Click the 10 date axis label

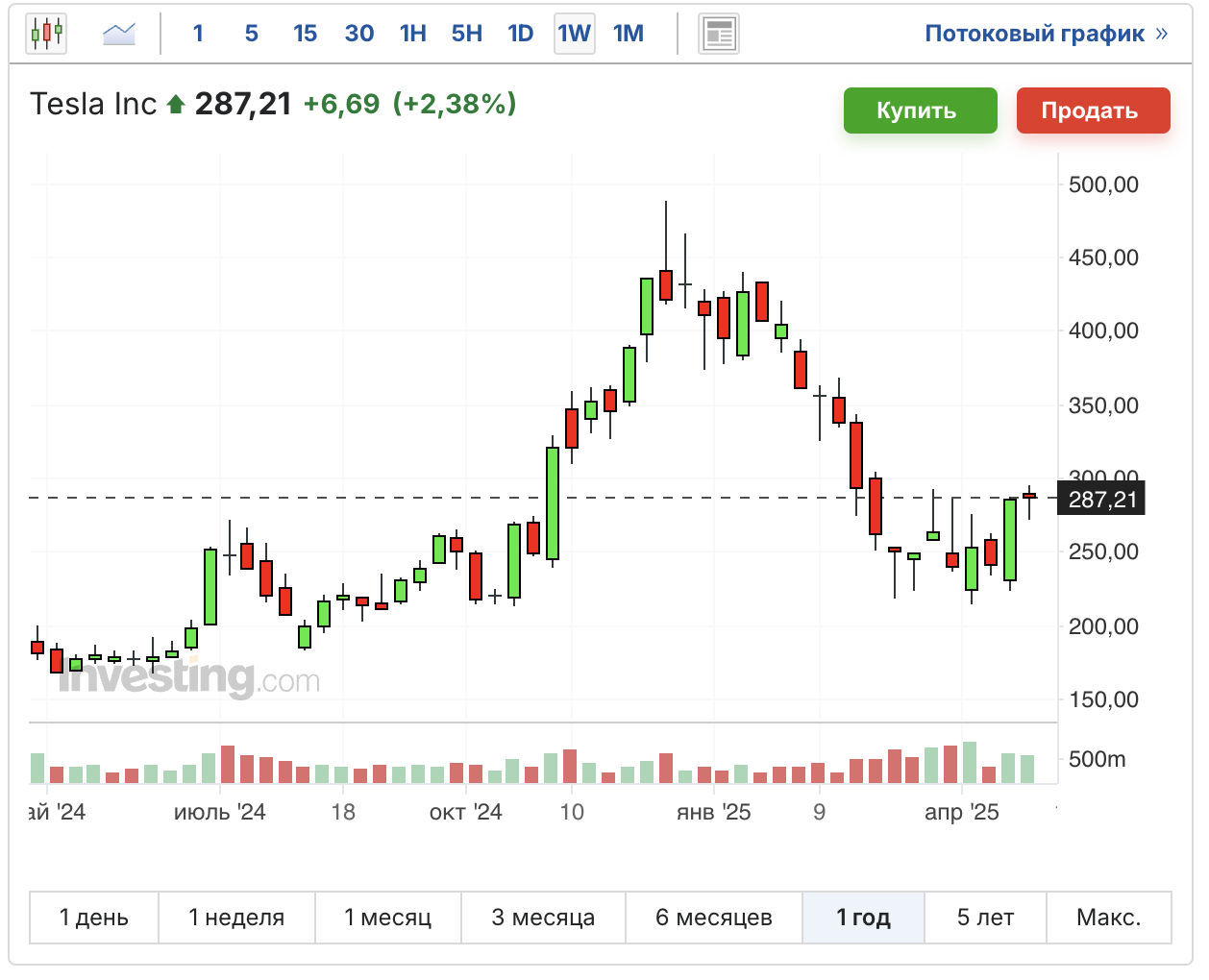click(572, 813)
